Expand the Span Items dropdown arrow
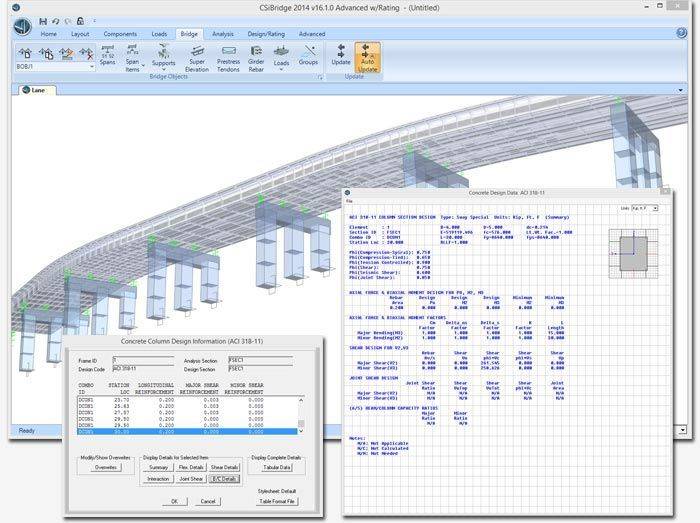 pyautogui.click(x=143, y=66)
